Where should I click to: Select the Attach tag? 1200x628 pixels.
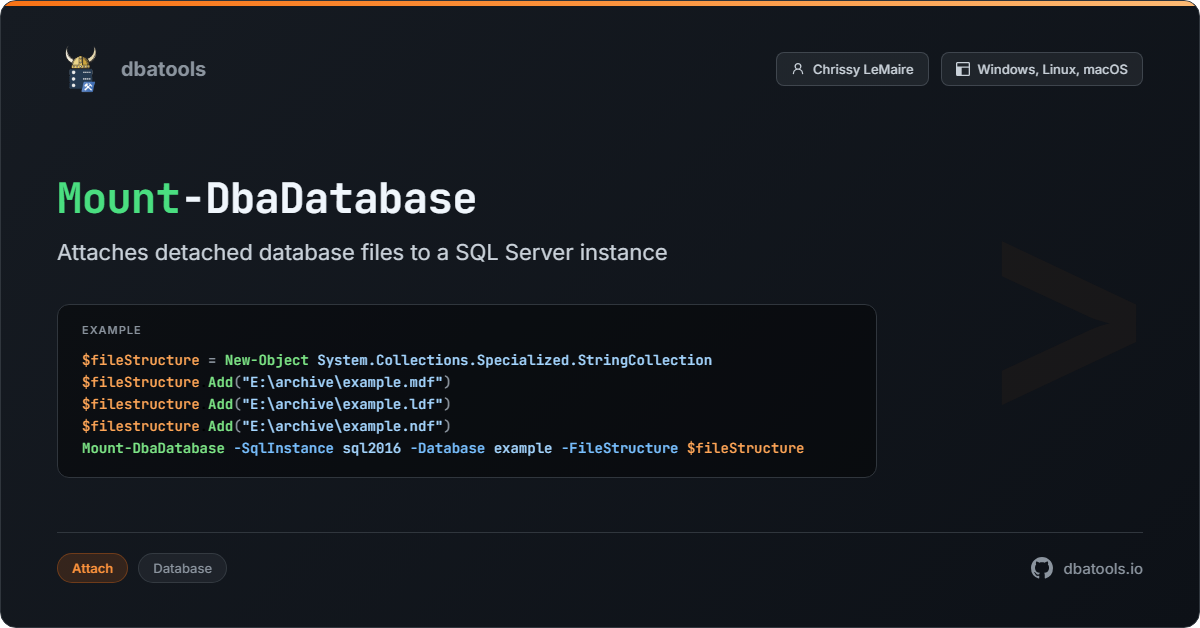pyautogui.click(x=92, y=568)
